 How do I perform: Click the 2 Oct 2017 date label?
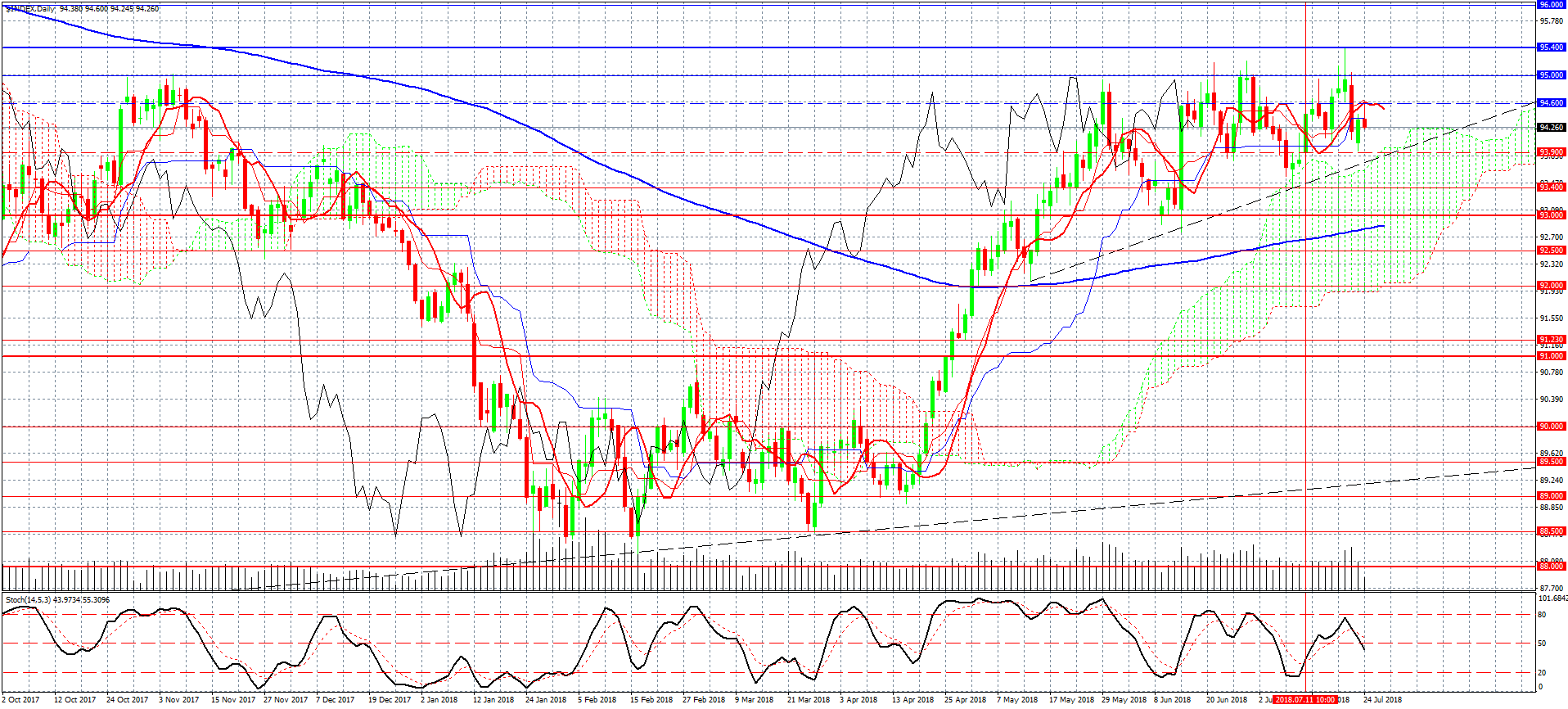pos(20,700)
